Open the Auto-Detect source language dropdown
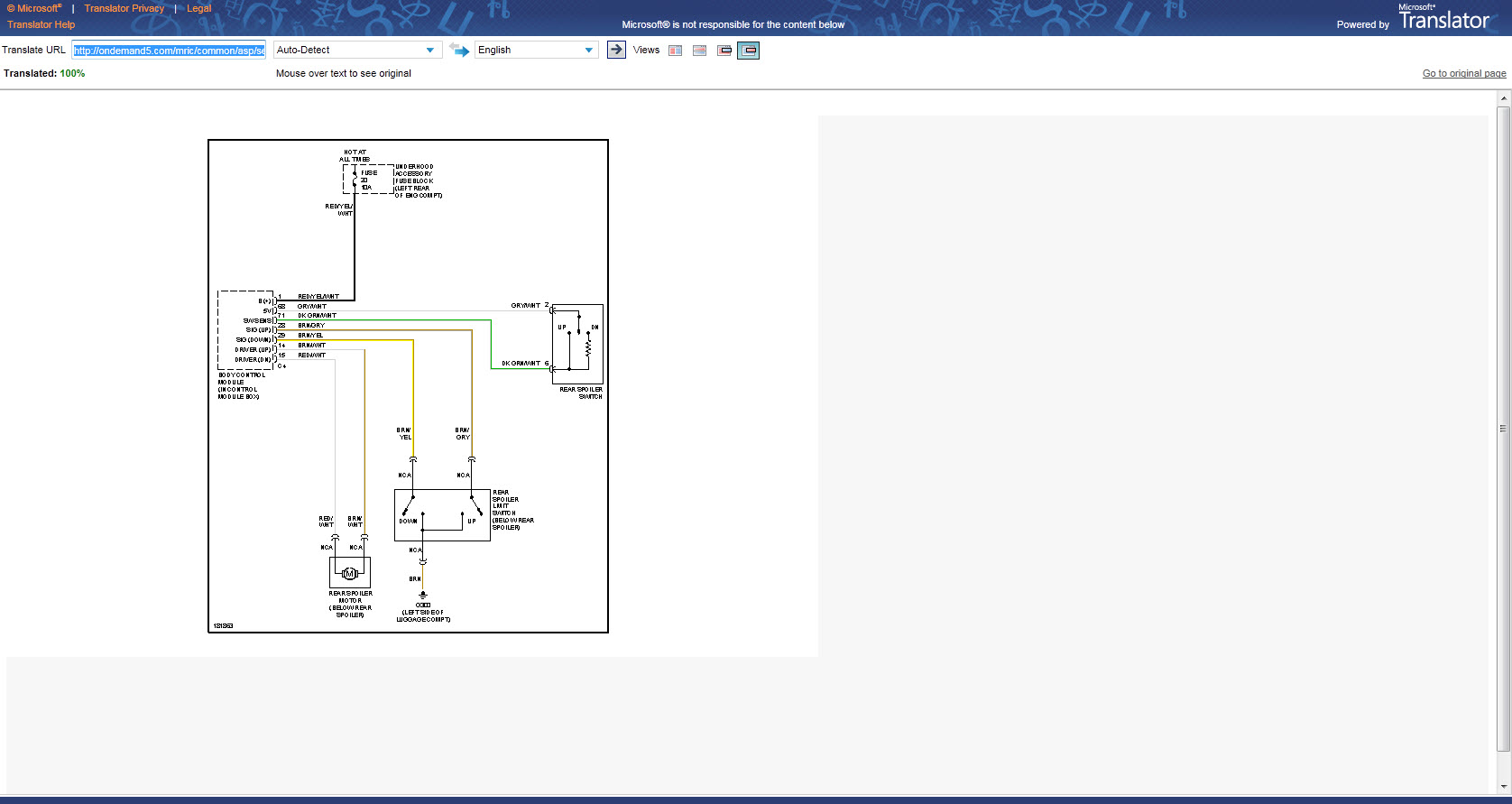 point(357,51)
